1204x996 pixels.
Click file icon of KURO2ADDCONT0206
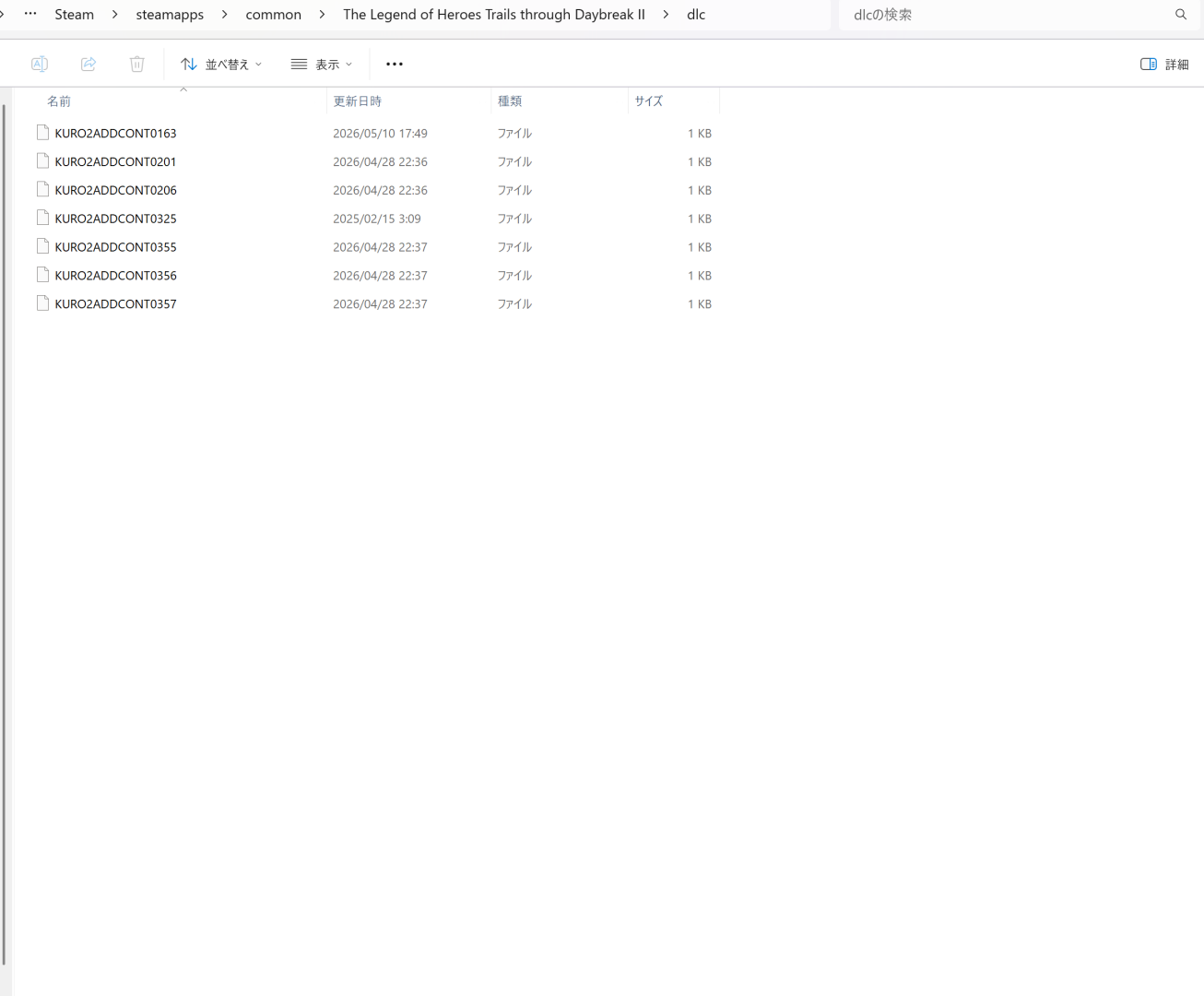pyautogui.click(x=42, y=189)
